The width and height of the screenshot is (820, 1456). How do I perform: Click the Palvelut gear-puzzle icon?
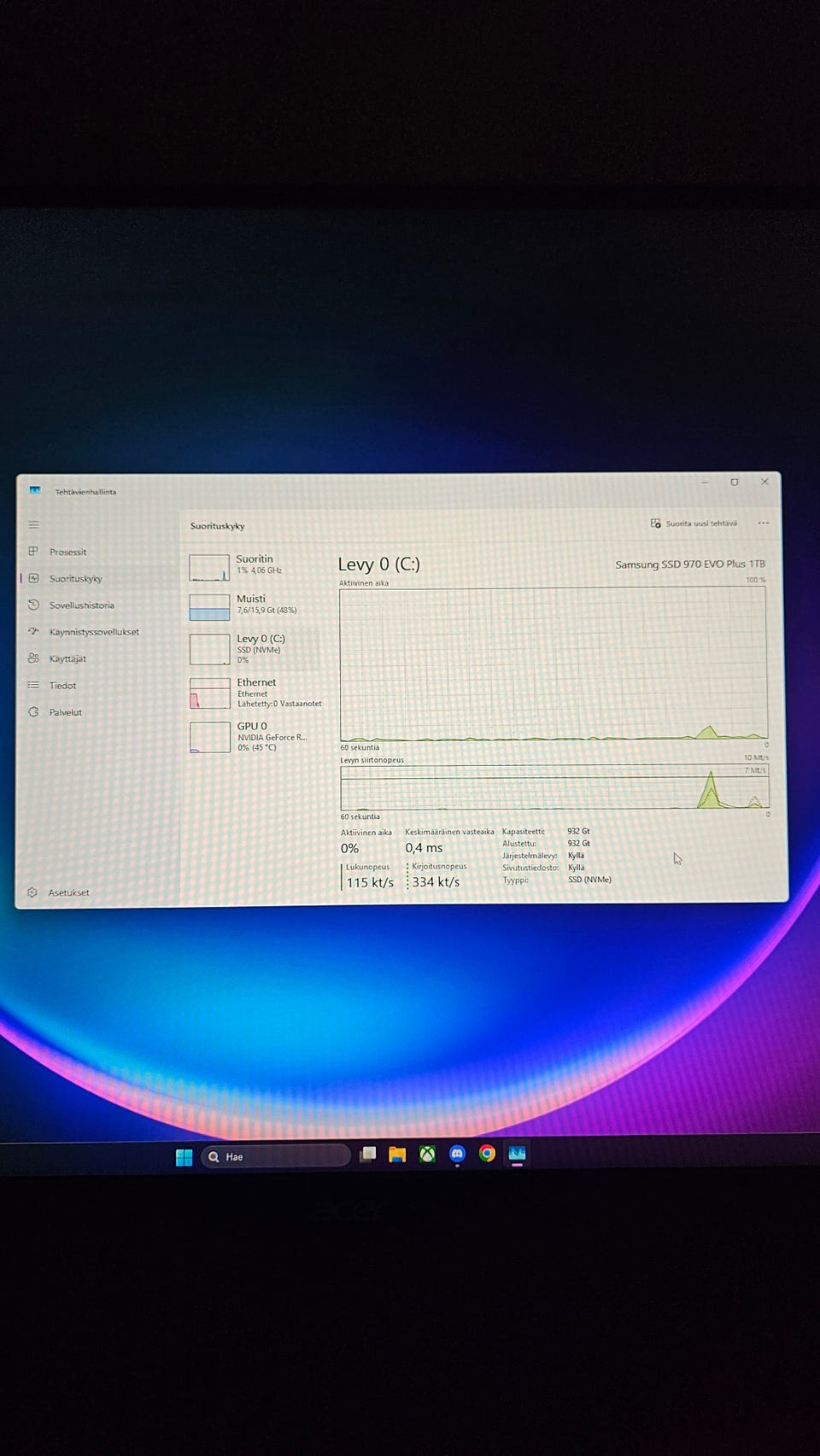33,711
